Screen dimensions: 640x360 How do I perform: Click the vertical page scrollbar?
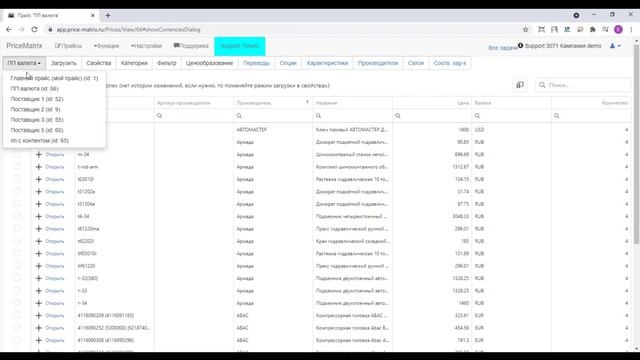coord(636,143)
